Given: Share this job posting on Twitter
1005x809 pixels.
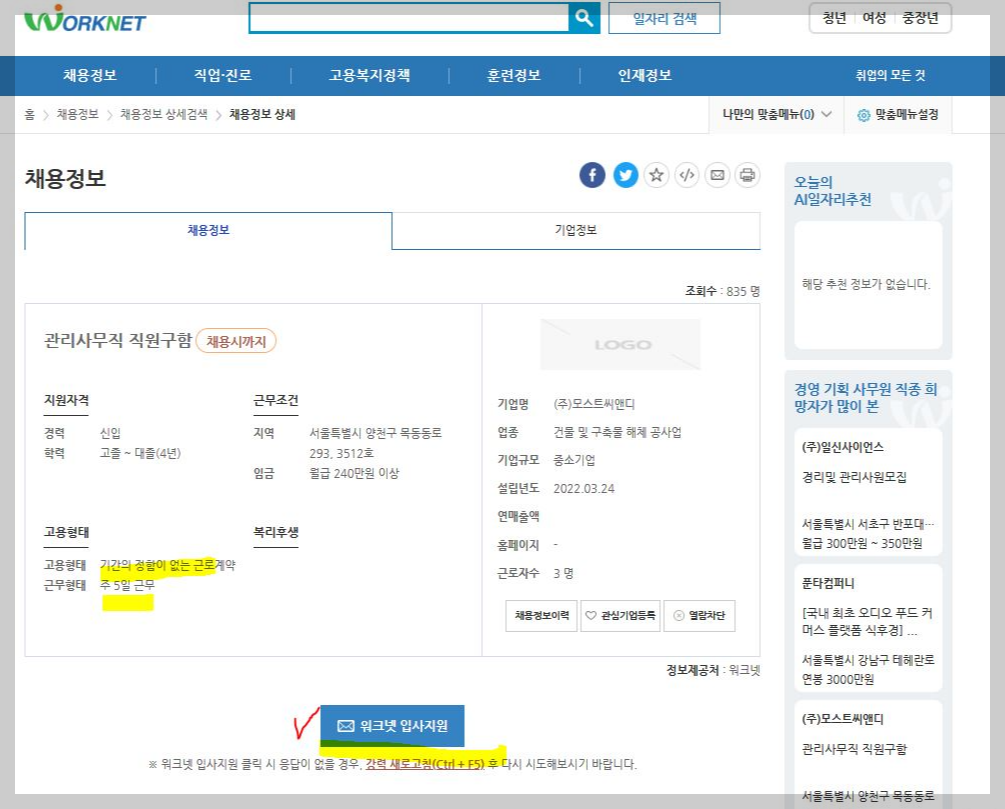Looking at the screenshot, I should click(624, 174).
